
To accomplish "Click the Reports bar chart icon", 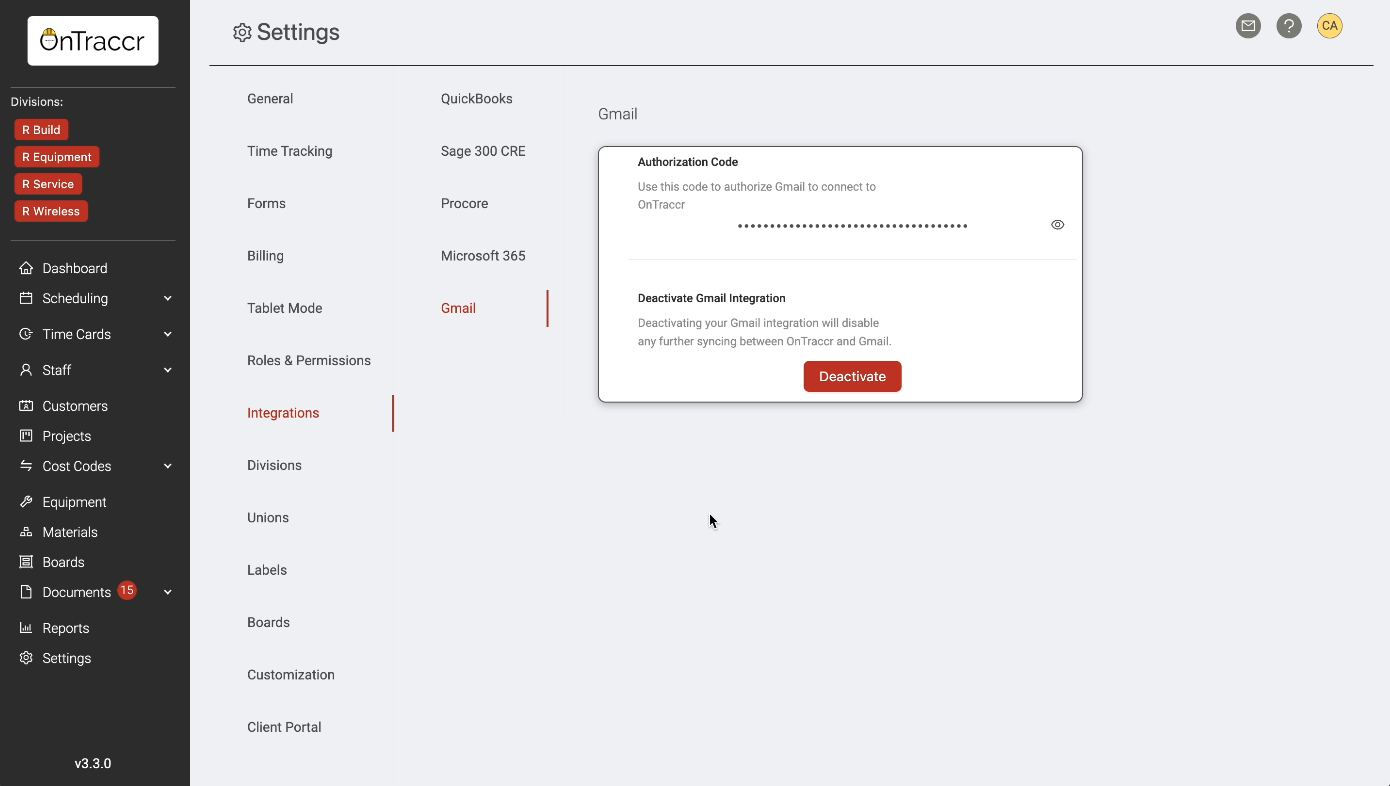I will tap(27, 628).
